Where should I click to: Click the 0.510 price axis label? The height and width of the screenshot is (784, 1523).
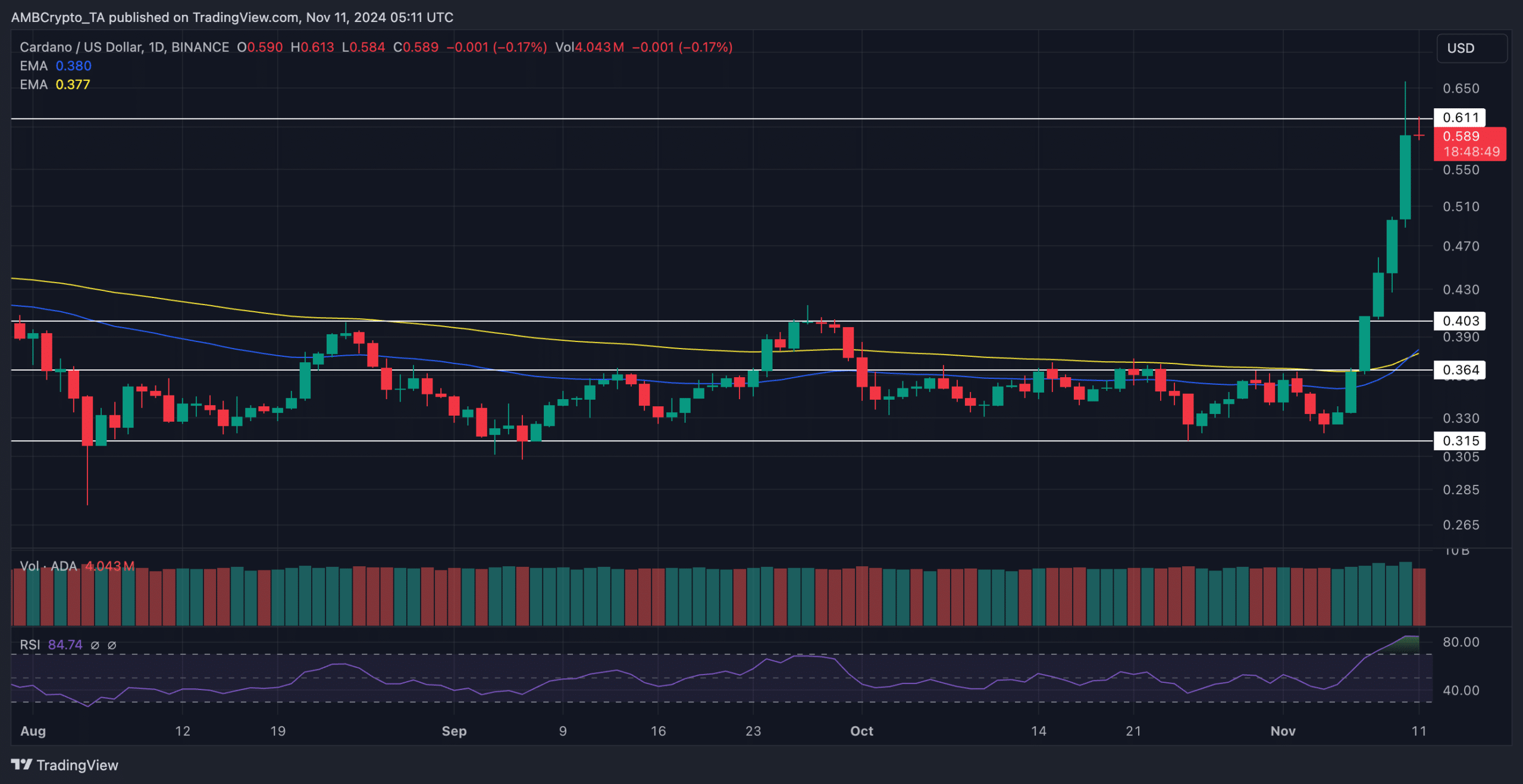pyautogui.click(x=1461, y=206)
